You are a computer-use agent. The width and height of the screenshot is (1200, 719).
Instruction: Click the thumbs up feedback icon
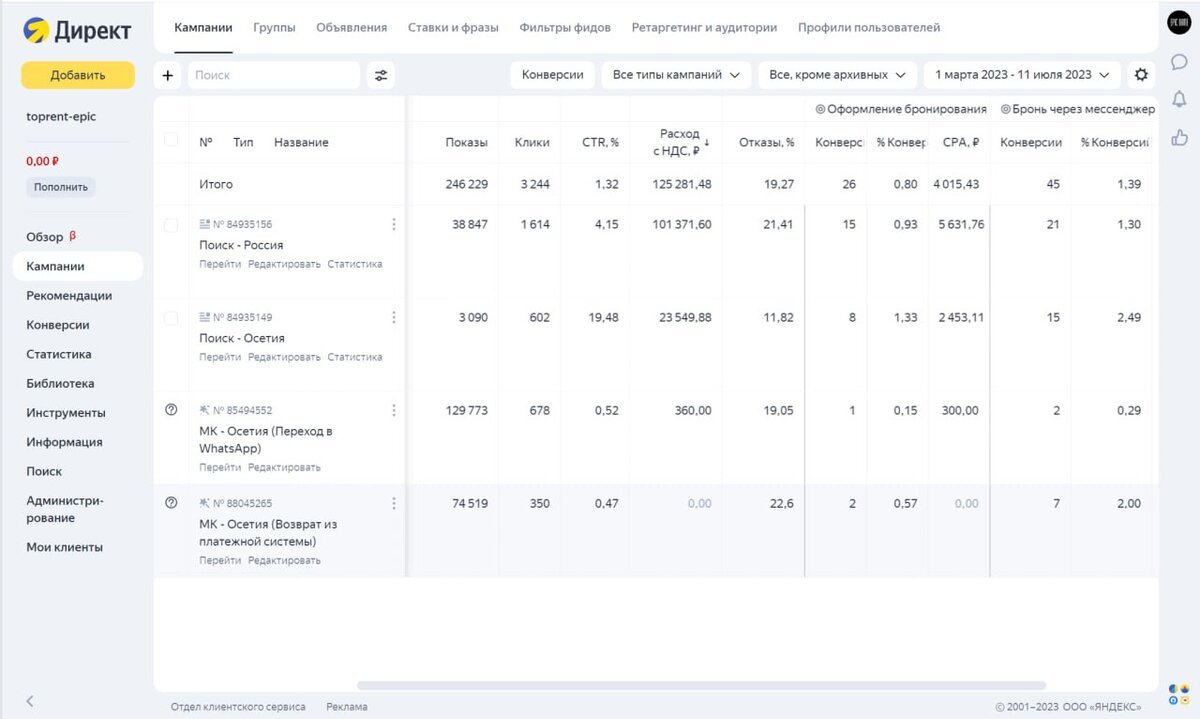pyautogui.click(x=1179, y=137)
